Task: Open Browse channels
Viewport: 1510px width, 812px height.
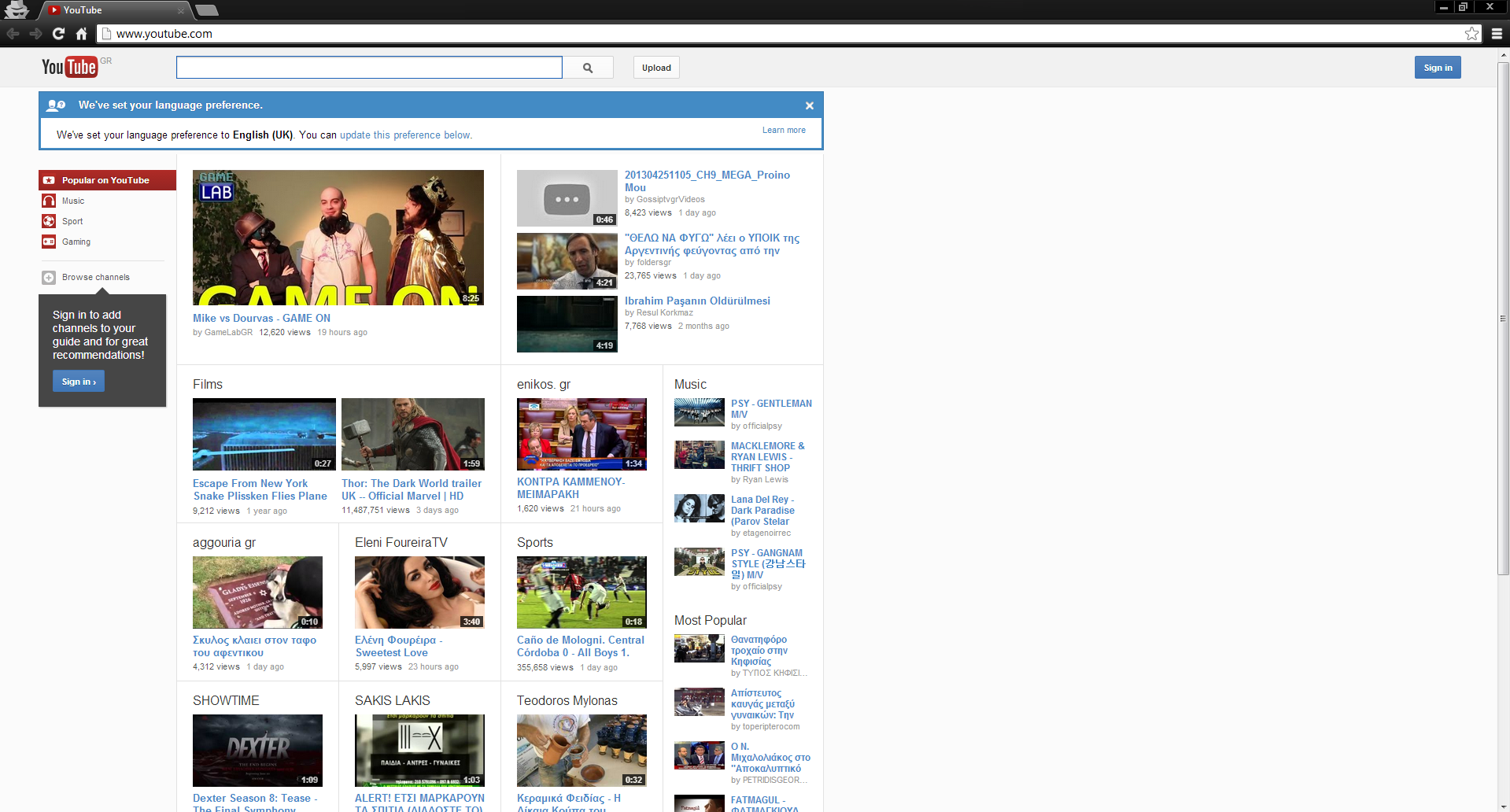Action: pyautogui.click(x=96, y=277)
